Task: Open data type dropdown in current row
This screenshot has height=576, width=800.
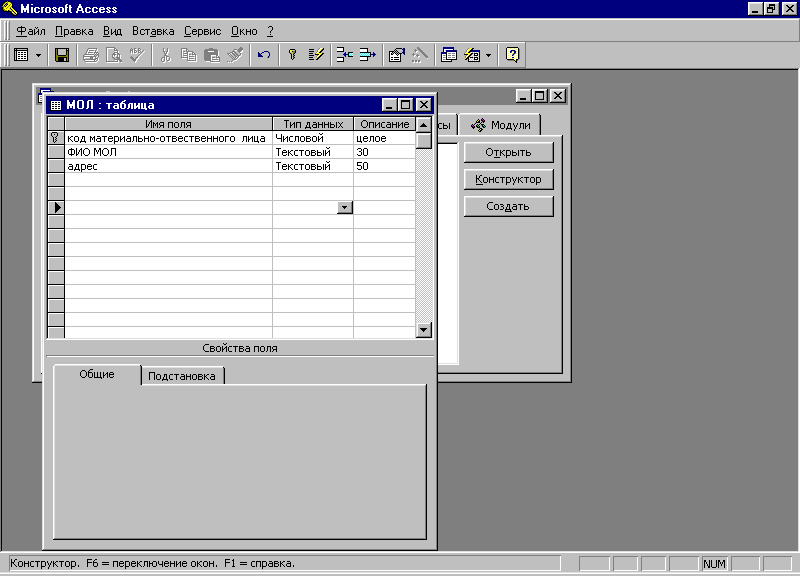Action: [x=345, y=207]
